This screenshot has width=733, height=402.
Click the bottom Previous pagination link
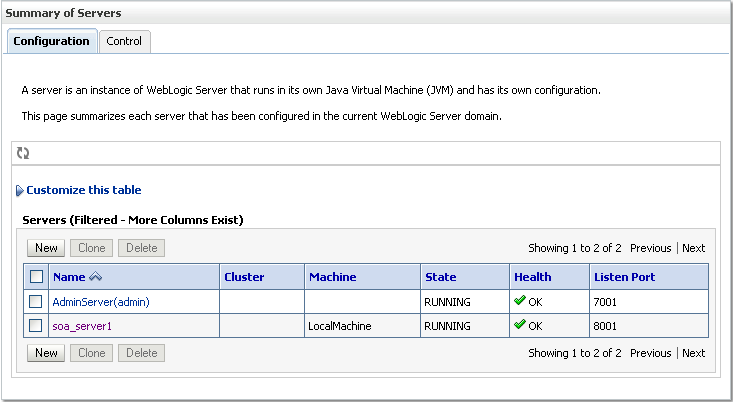tap(650, 353)
